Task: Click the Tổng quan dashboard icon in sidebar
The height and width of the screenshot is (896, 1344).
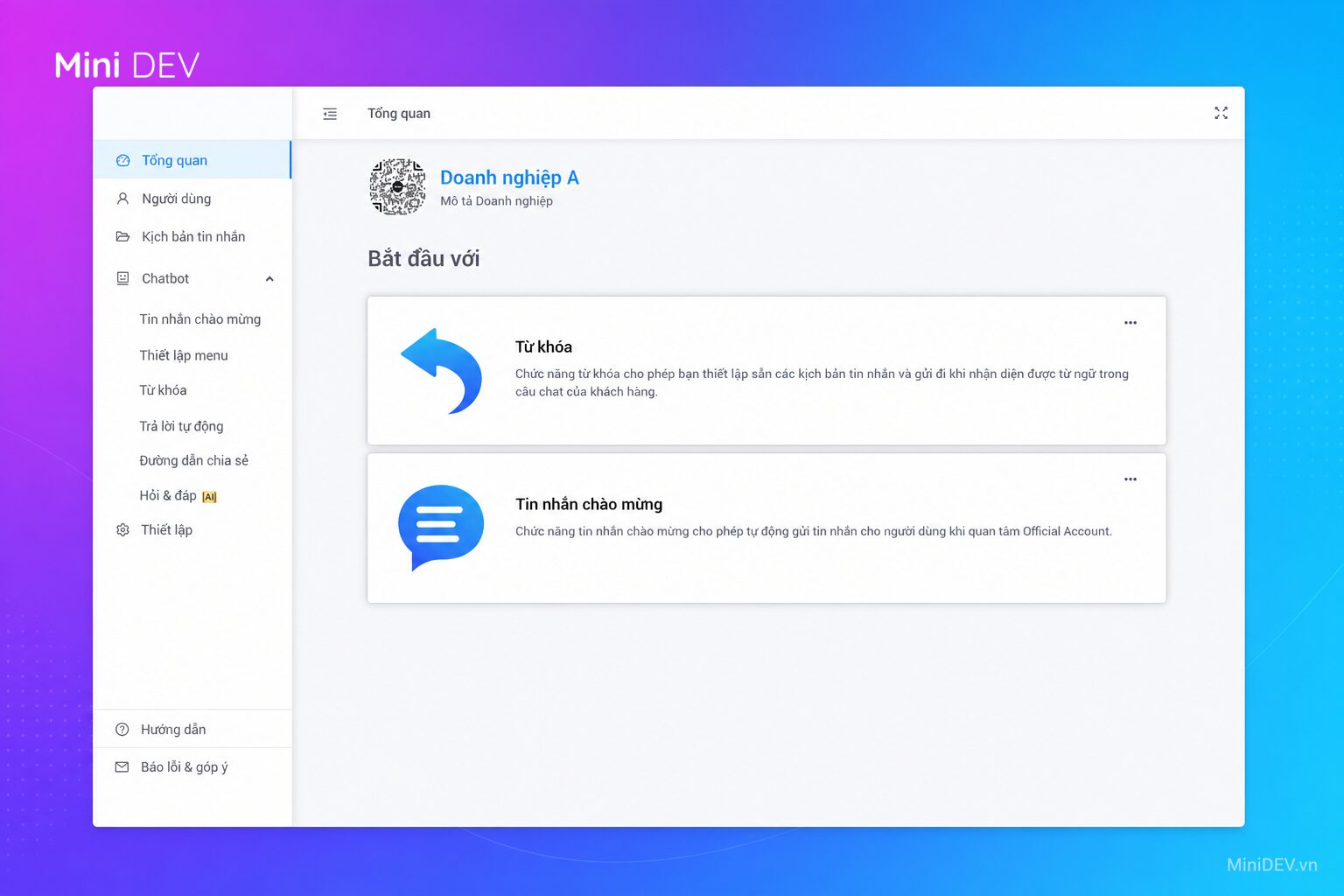Action: pyautogui.click(x=123, y=160)
